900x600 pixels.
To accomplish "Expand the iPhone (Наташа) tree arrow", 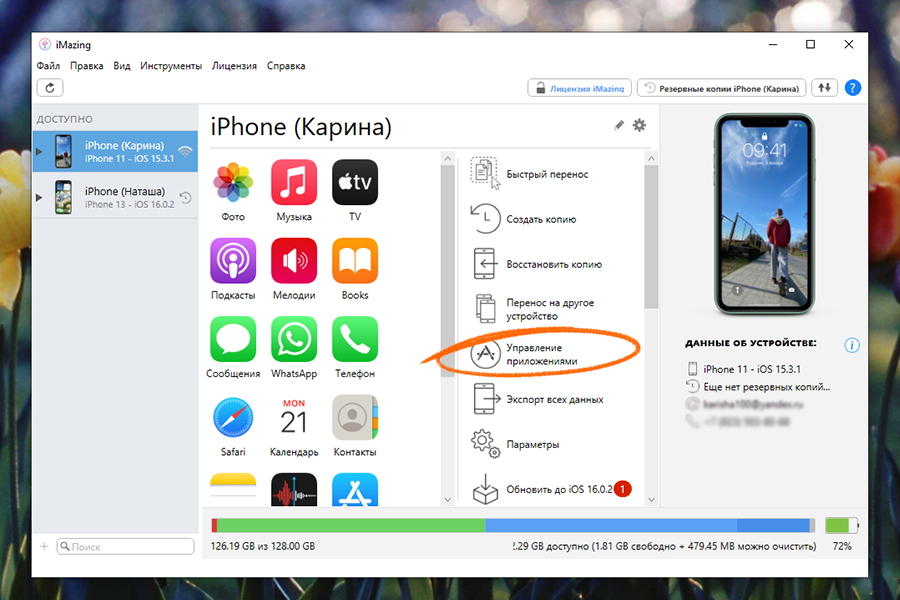I will click(39, 198).
